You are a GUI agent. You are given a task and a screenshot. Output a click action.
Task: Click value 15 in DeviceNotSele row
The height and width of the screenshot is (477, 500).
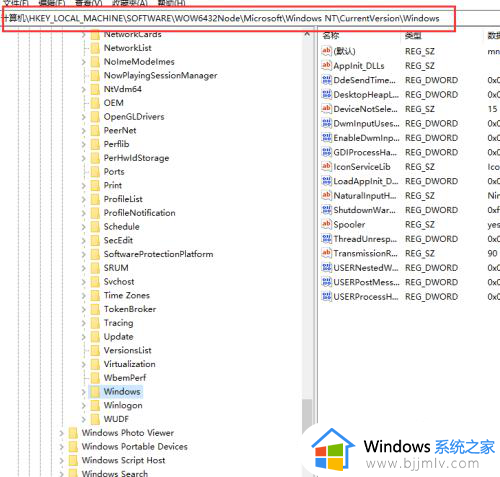point(492,109)
